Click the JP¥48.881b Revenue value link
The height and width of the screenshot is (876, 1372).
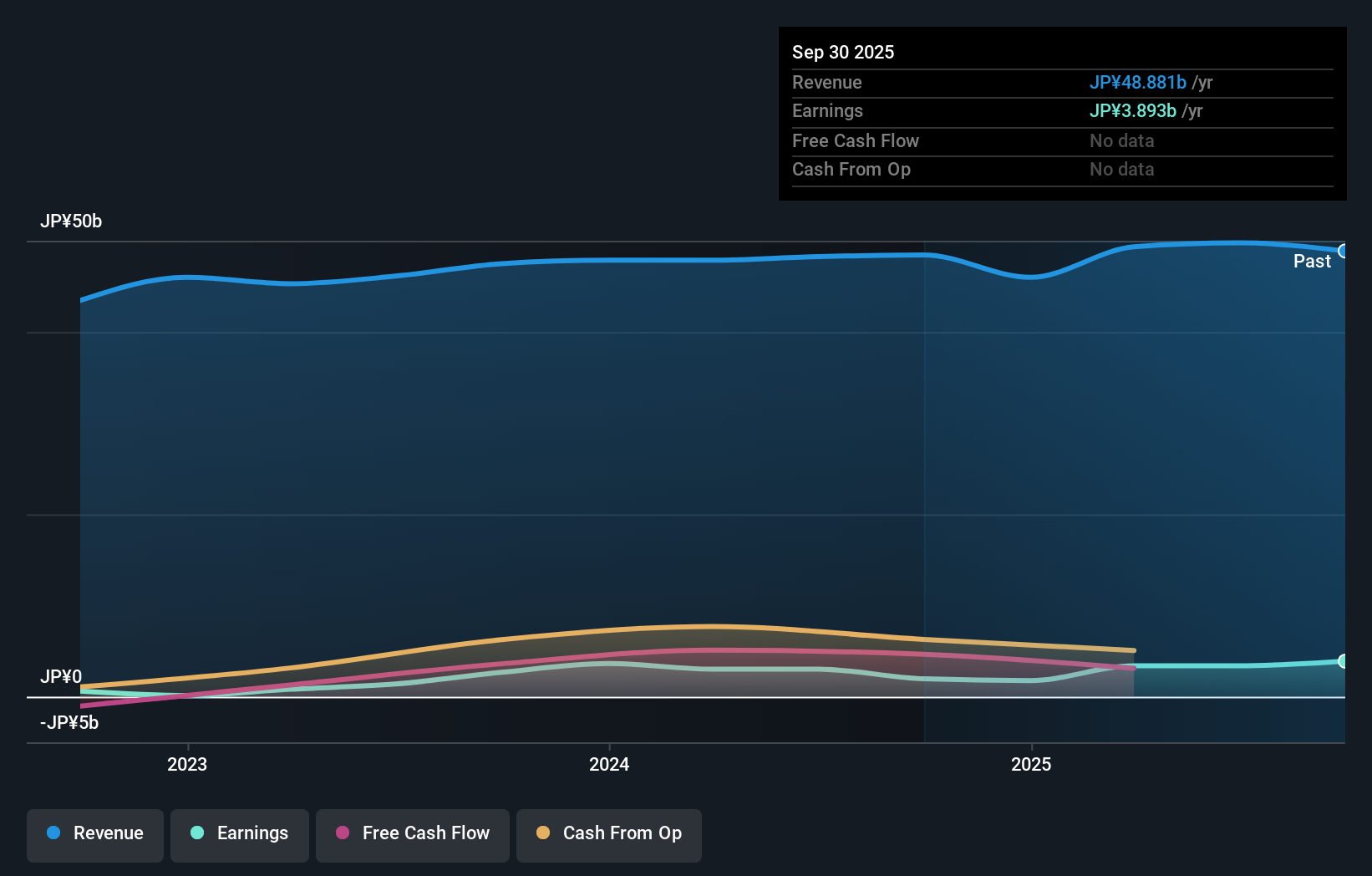click(x=1139, y=82)
